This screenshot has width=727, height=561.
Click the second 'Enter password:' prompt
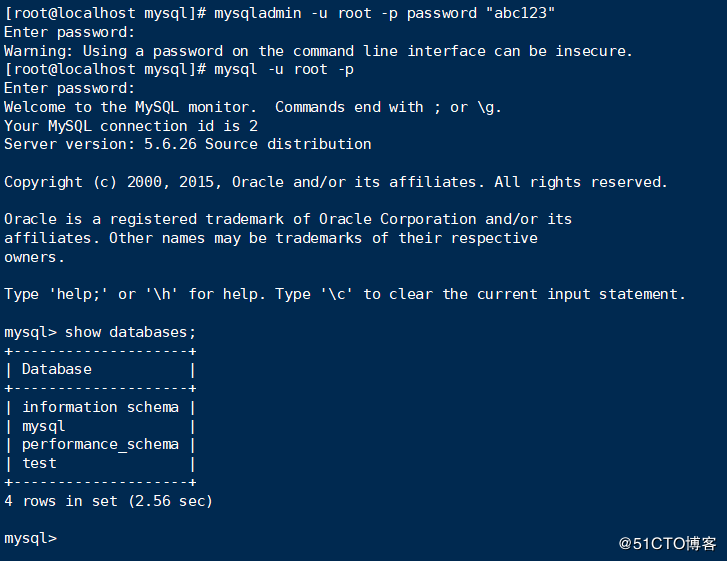click(70, 88)
